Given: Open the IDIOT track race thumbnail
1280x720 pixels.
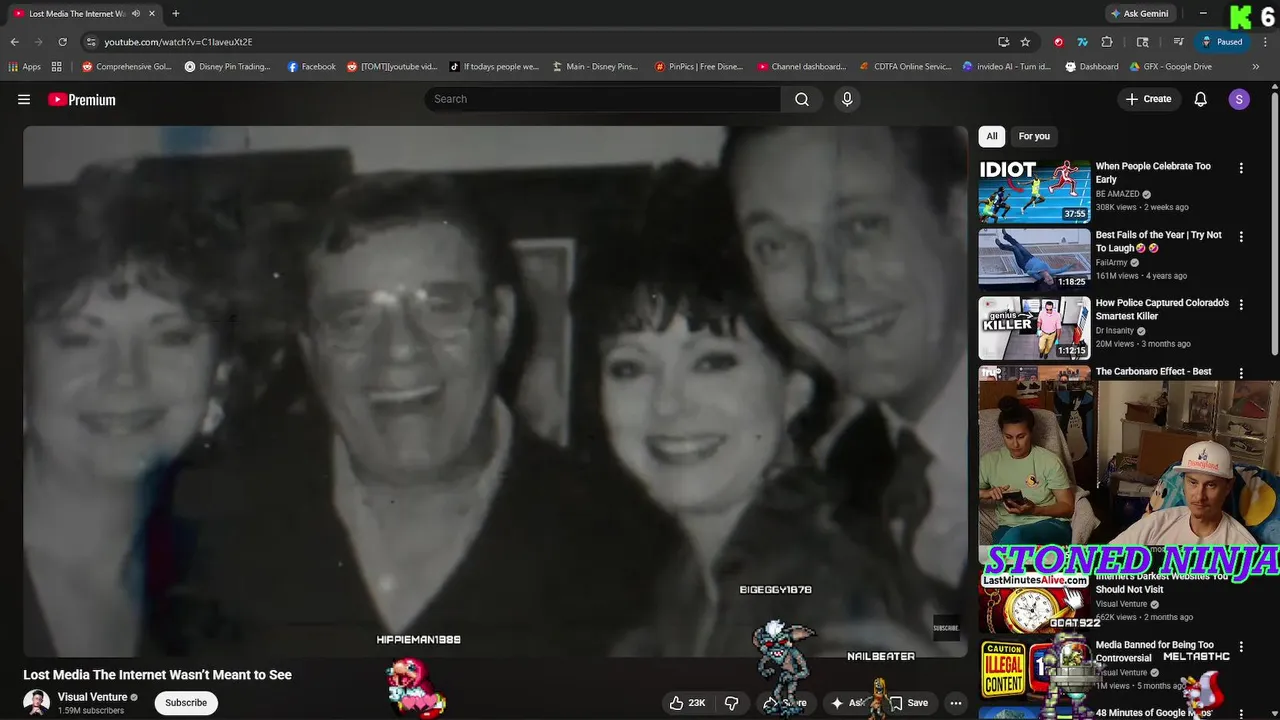Looking at the screenshot, I should [x=1034, y=191].
